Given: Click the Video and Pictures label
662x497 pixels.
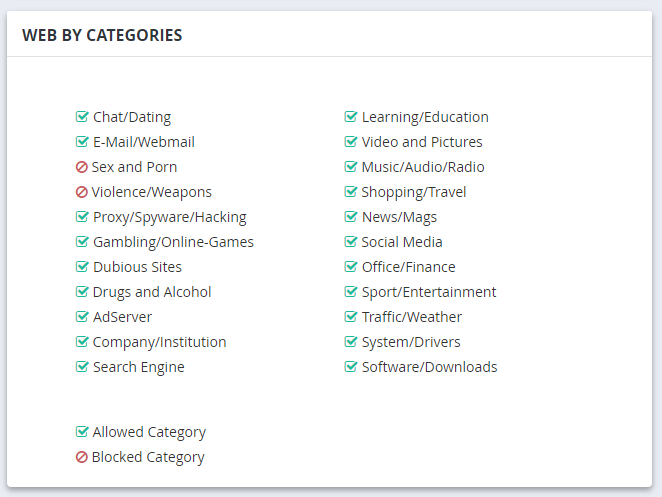Looking at the screenshot, I should pyautogui.click(x=422, y=142).
